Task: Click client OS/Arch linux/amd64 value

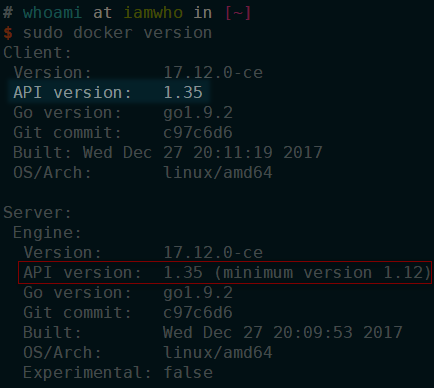Action: [x=218, y=173]
